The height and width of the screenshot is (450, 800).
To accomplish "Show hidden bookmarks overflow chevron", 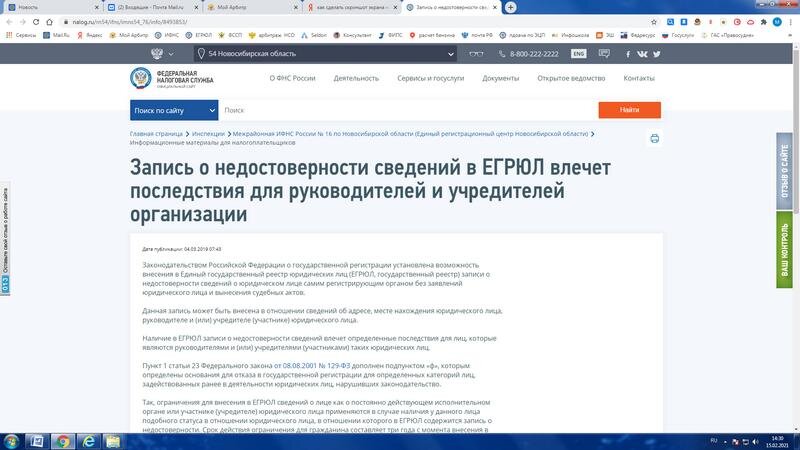I will 790,35.
